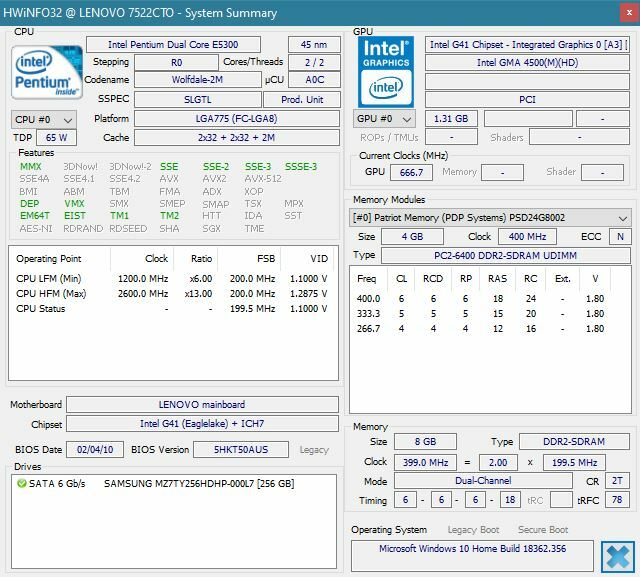Click the Secure Boot label
The height and width of the screenshot is (577, 640).
pyautogui.click(x=542, y=530)
